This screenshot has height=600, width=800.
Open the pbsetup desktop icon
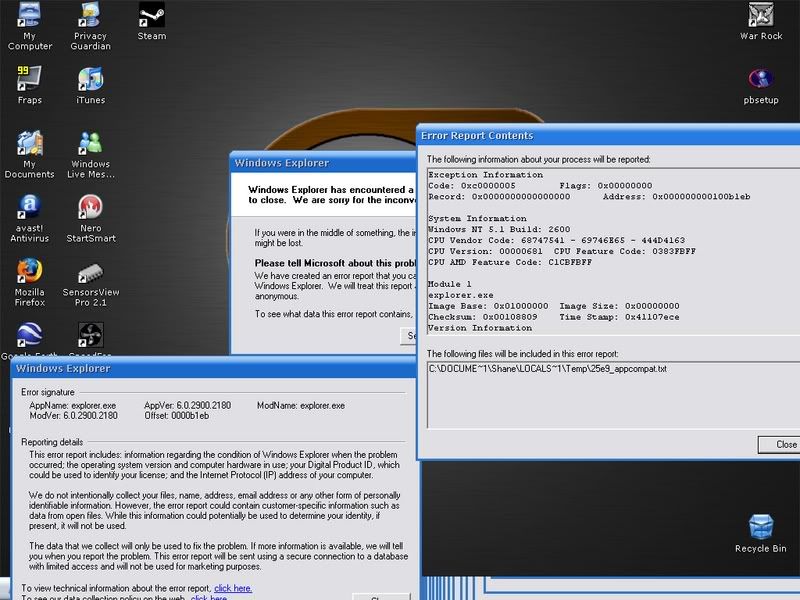(x=761, y=80)
